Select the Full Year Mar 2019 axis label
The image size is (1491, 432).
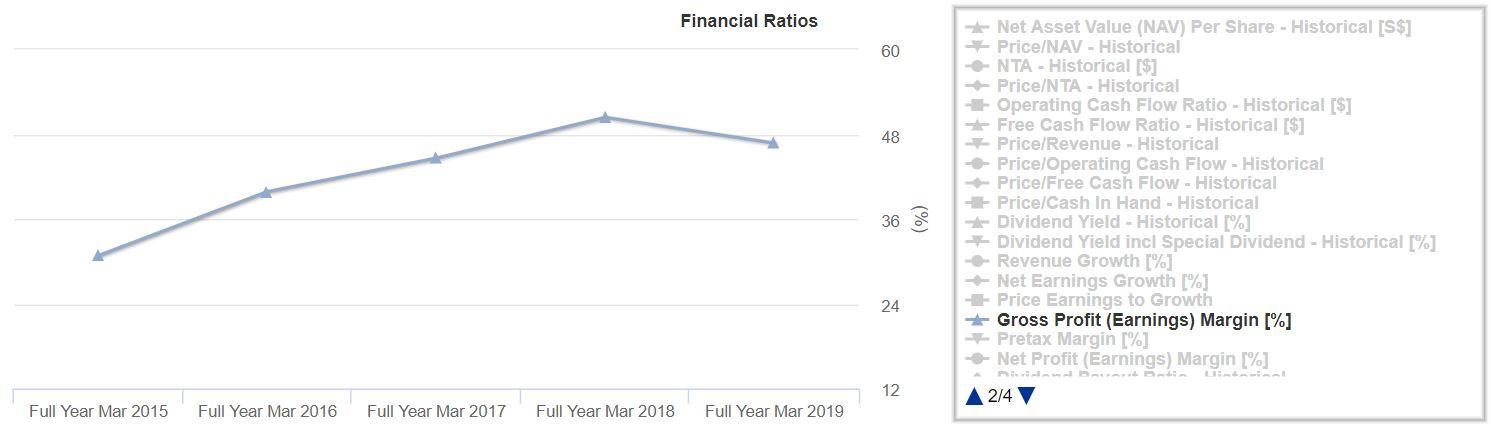[774, 411]
